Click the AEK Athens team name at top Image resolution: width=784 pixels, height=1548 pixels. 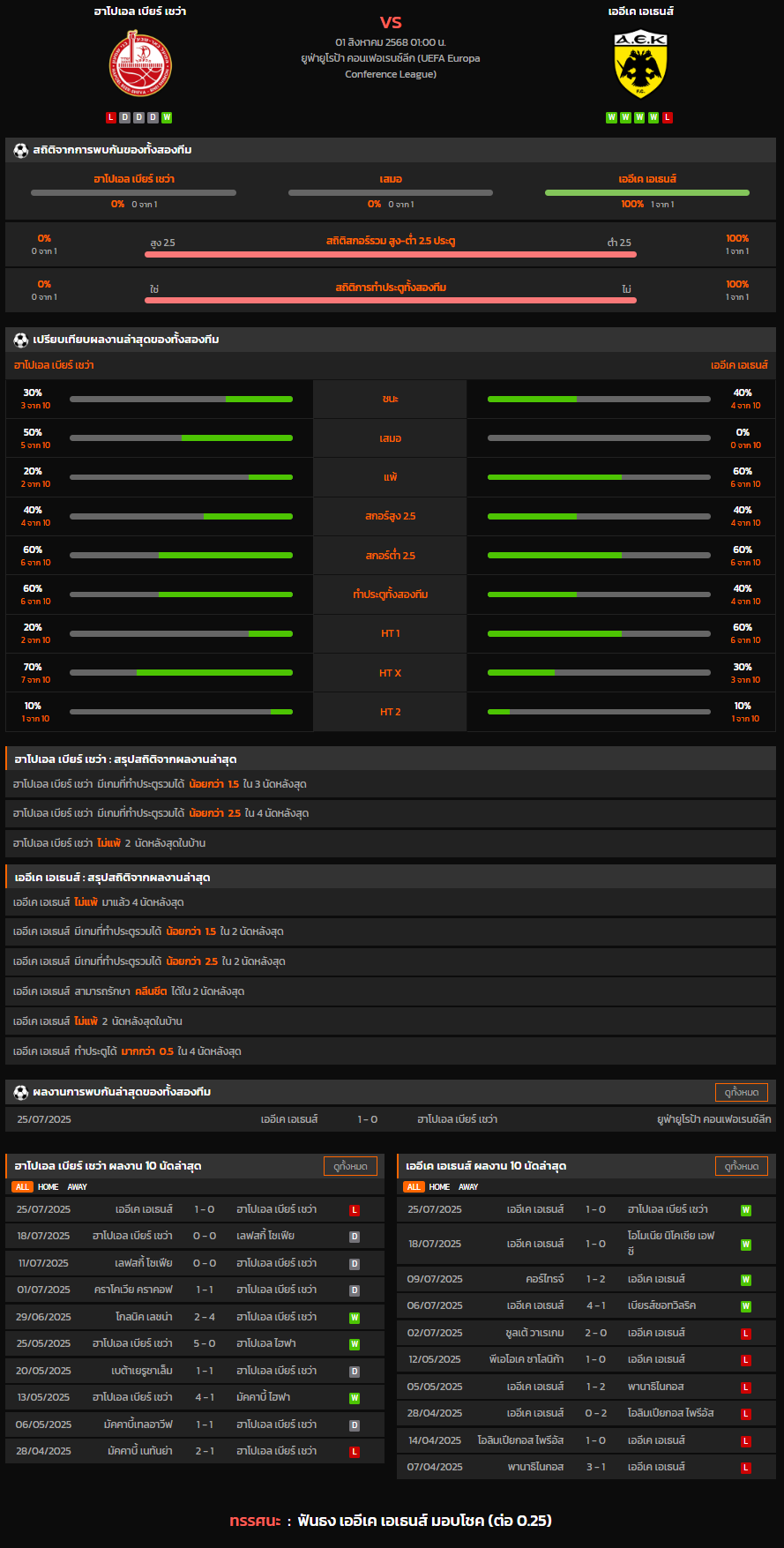[641, 11]
